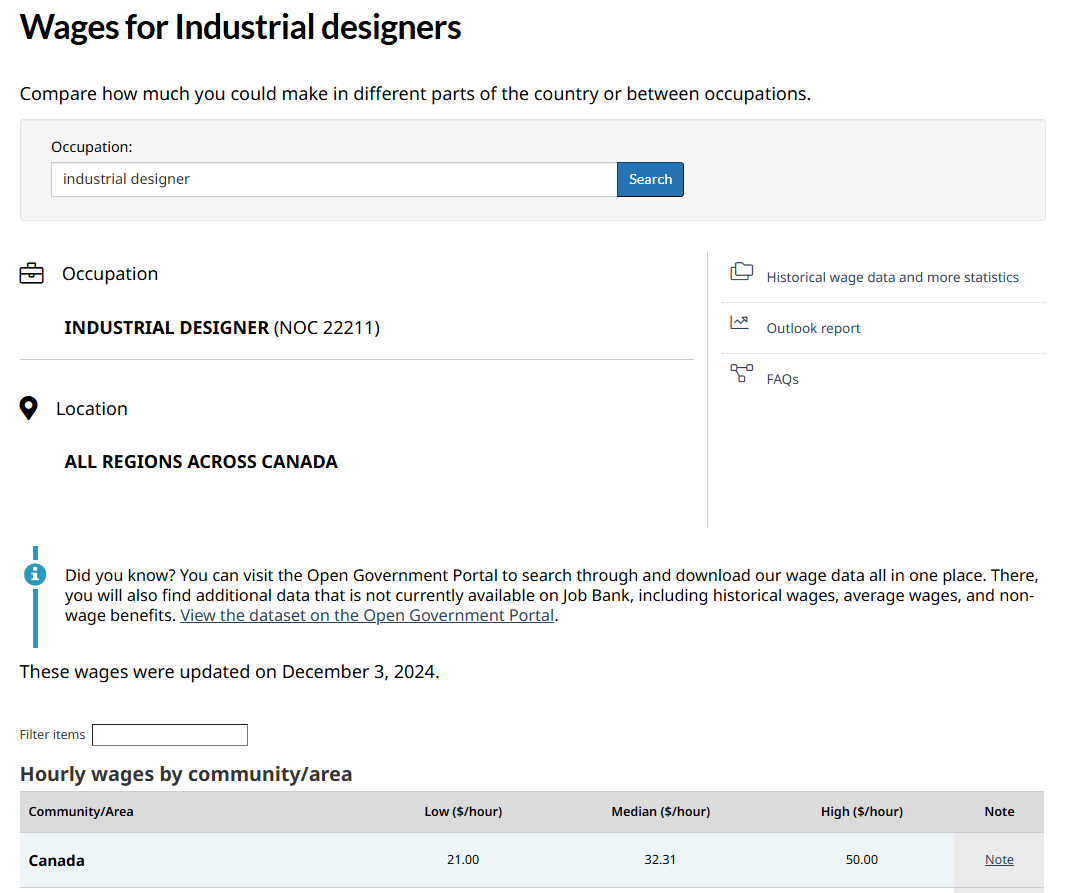Sort by the High ($/hour) column header

tap(861, 812)
